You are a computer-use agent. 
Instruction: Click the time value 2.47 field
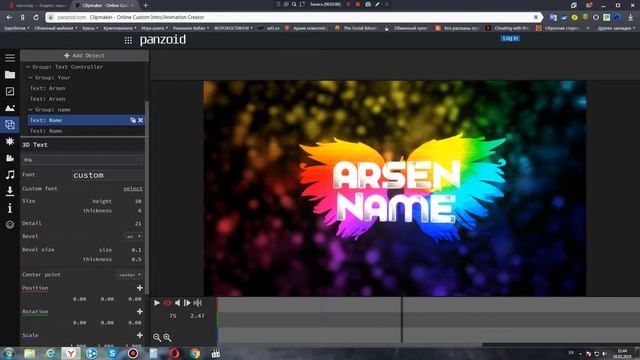(x=198, y=316)
